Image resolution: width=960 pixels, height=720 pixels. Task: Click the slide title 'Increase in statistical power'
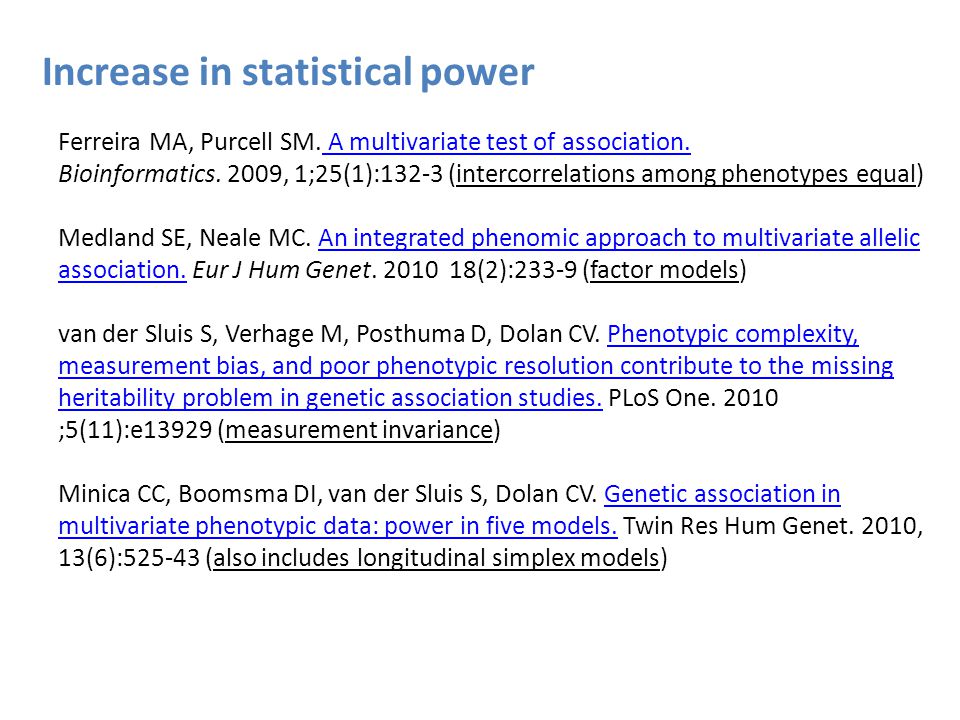[x=288, y=73]
